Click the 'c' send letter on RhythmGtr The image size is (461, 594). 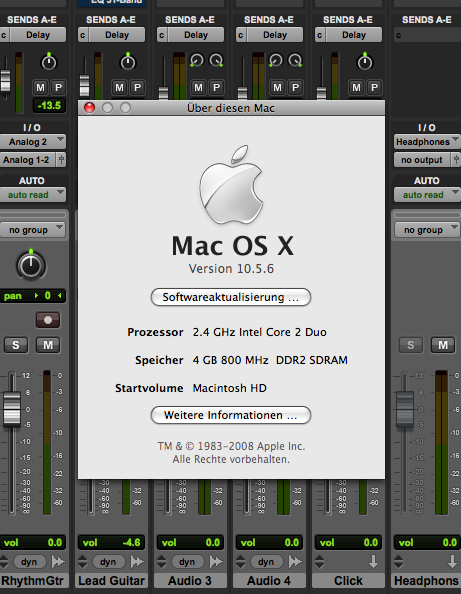[x=4, y=35]
